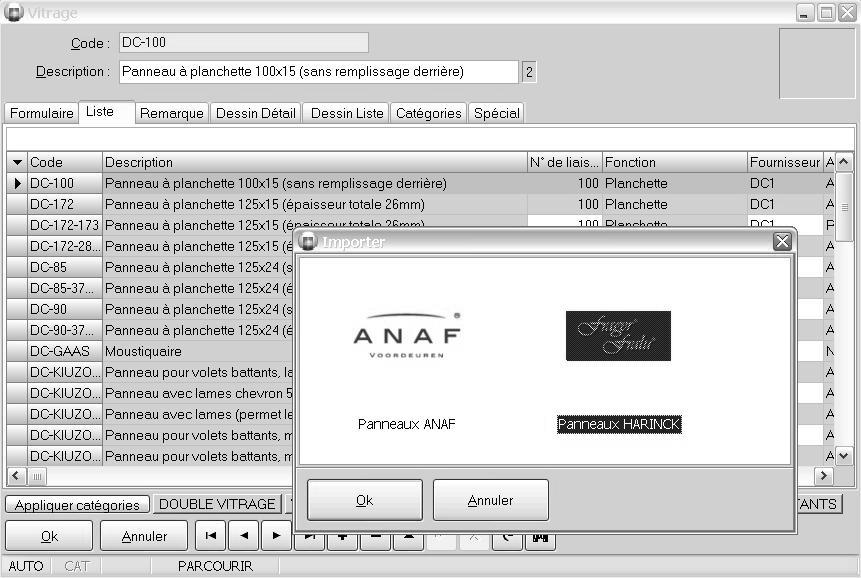Open the Catégories tab
The width and height of the screenshot is (861, 578).
[429, 113]
